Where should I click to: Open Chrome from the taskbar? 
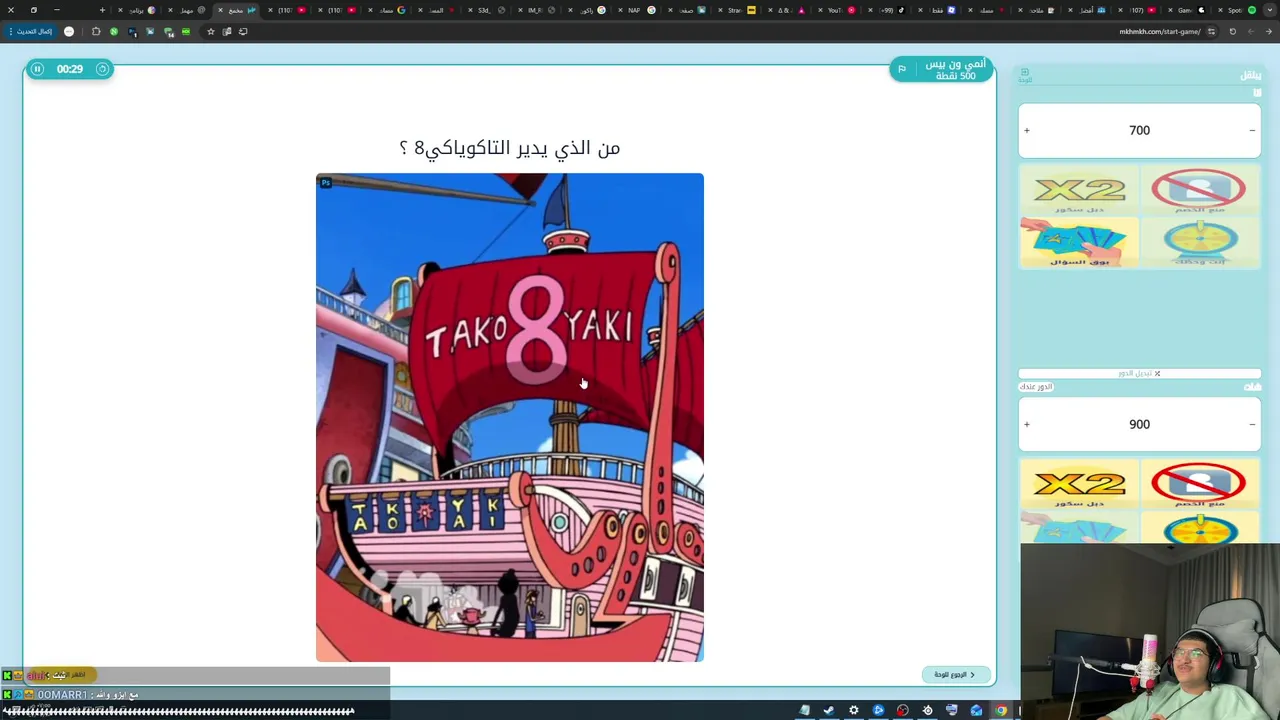[x=1001, y=711]
